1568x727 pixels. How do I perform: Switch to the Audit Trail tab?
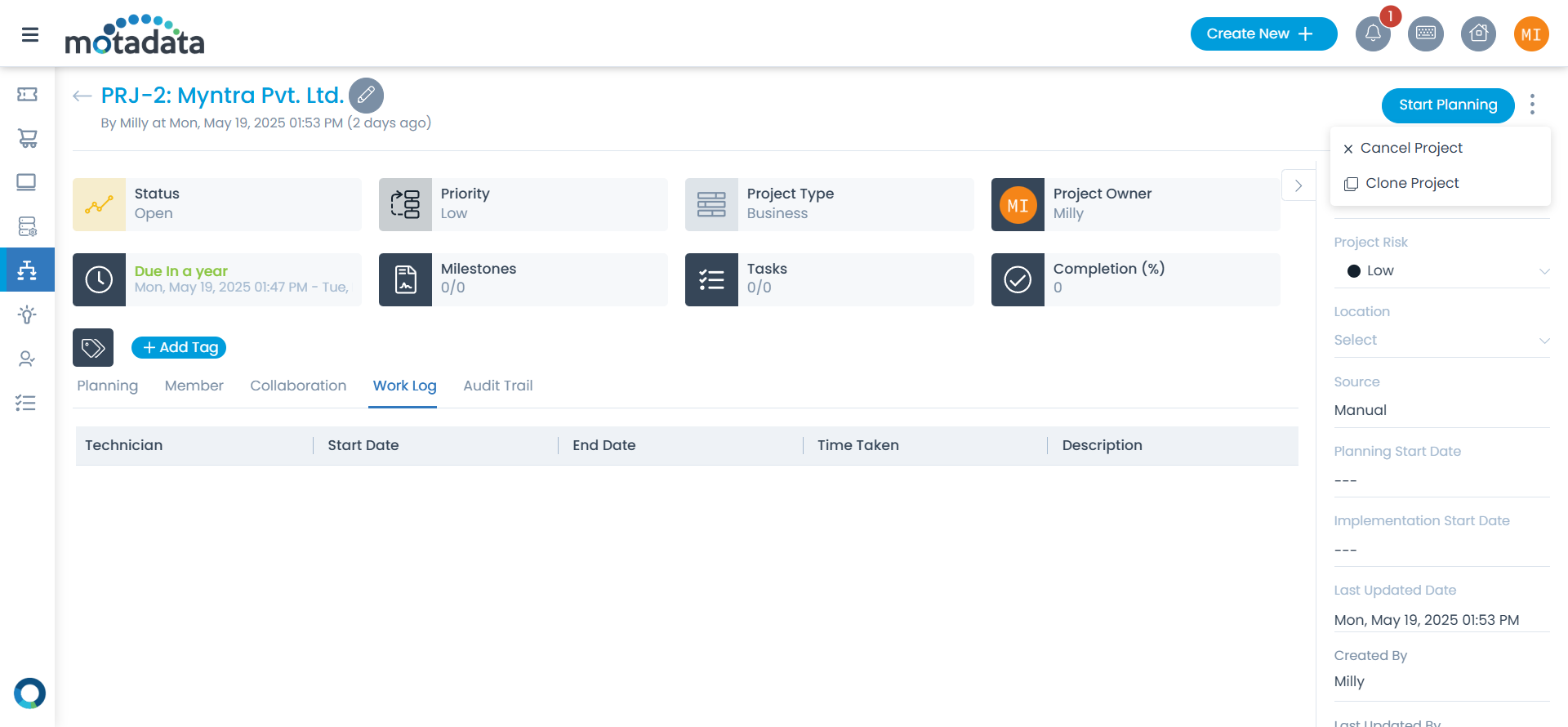pos(498,386)
